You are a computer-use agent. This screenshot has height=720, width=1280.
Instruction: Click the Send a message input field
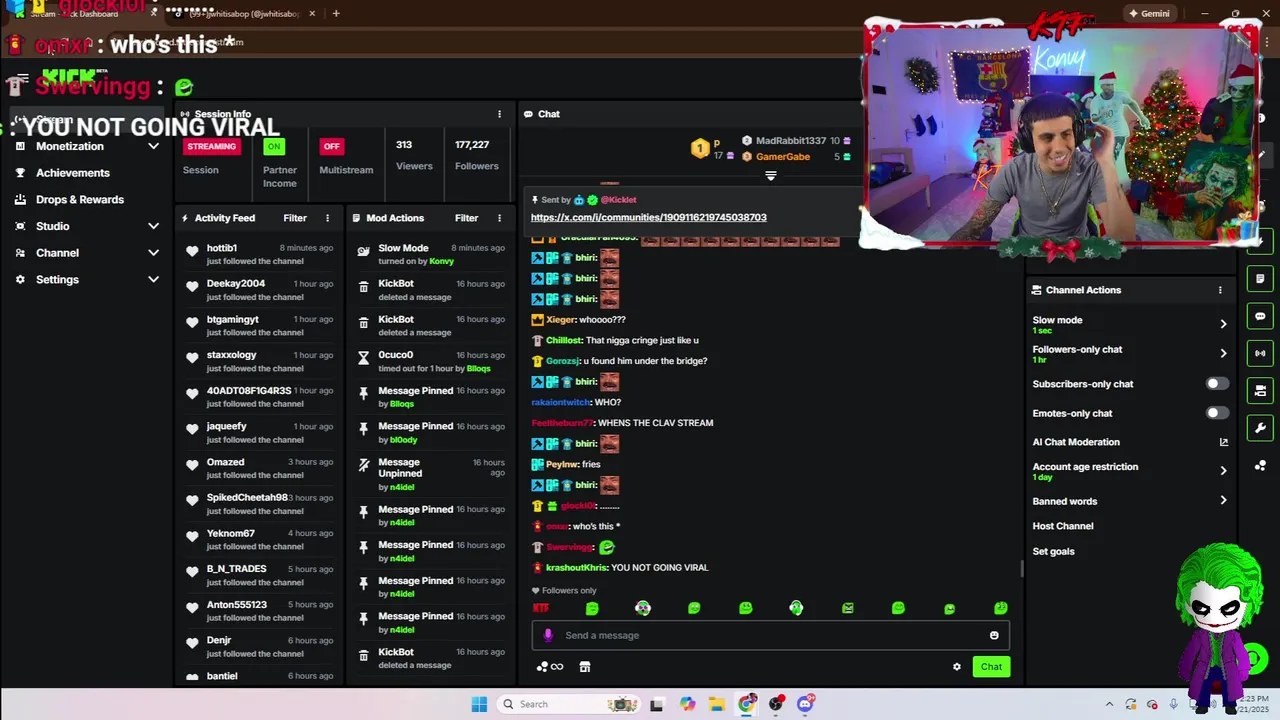(770, 635)
